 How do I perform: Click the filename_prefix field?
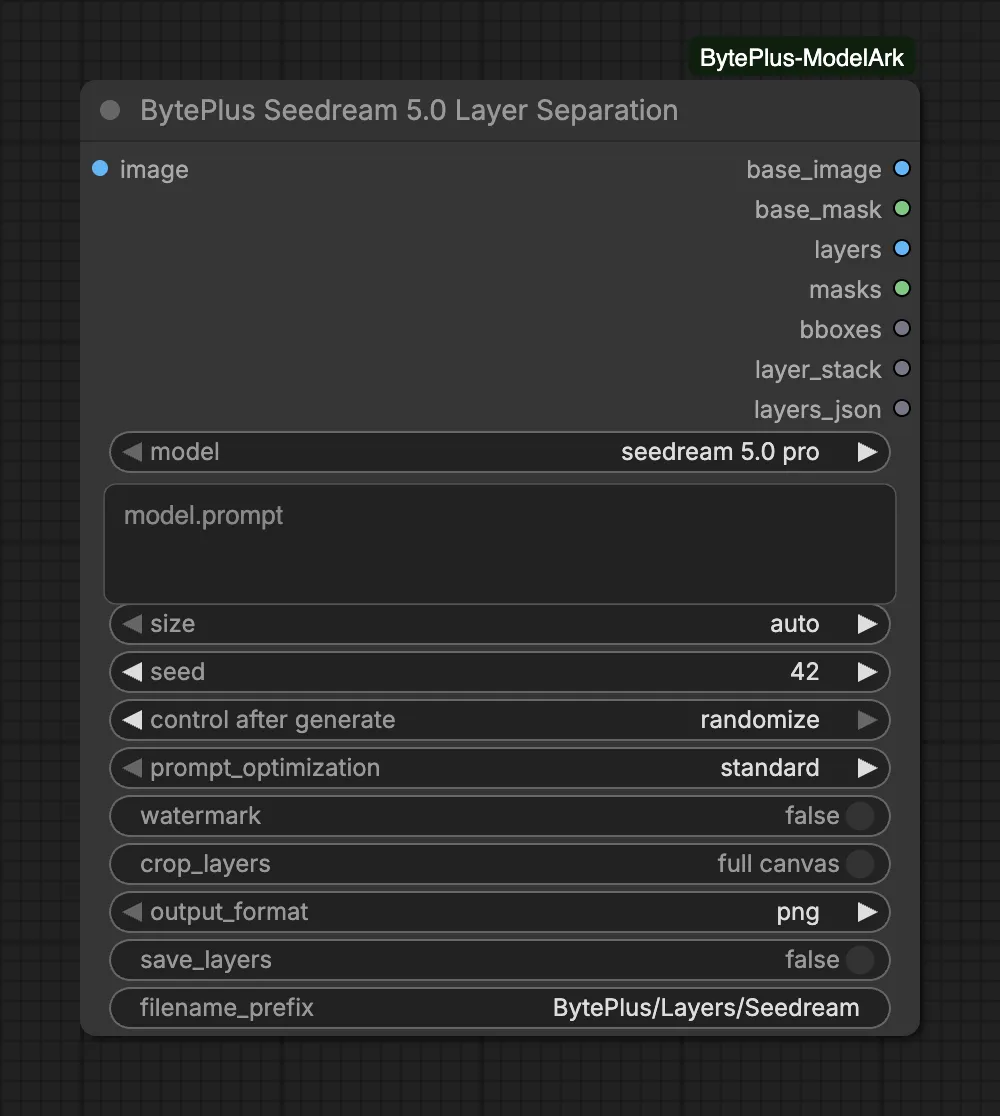coord(500,1008)
